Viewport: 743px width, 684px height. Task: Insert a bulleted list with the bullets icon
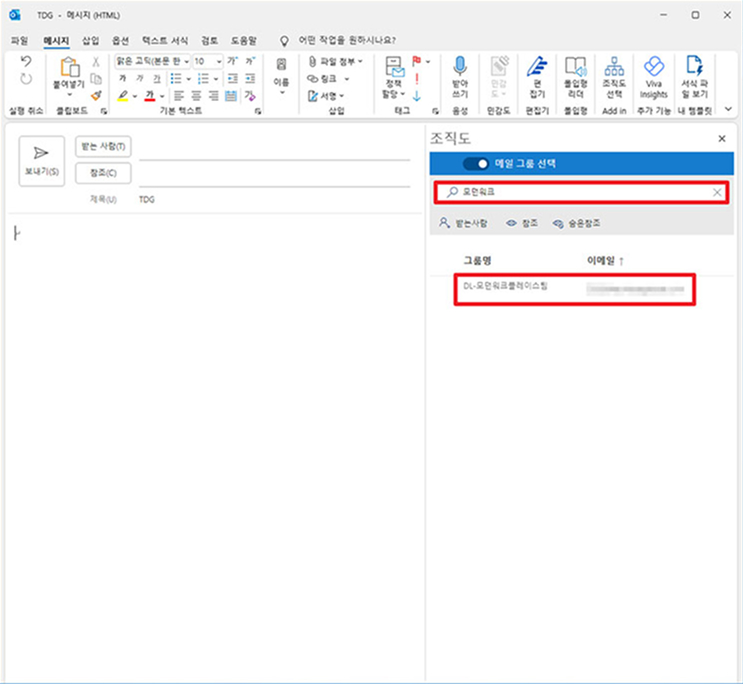(x=176, y=78)
